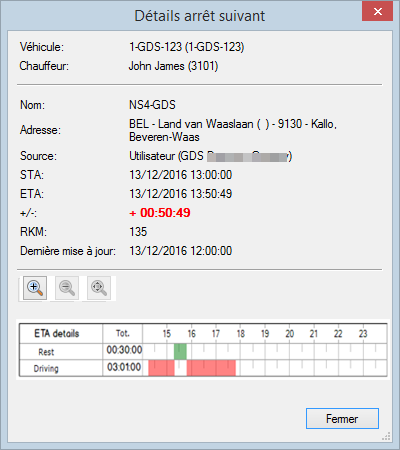Image resolution: width=400 pixels, height=450 pixels.
Task: Click the resize grip in dialog corner
Action: (386, 436)
